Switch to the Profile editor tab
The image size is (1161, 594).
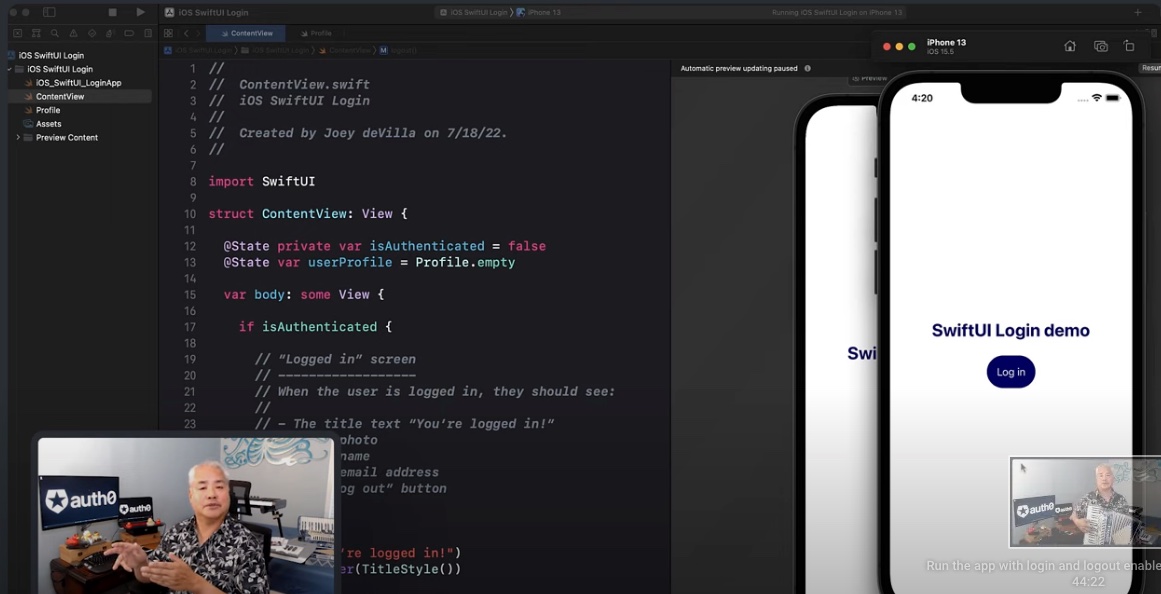316,33
